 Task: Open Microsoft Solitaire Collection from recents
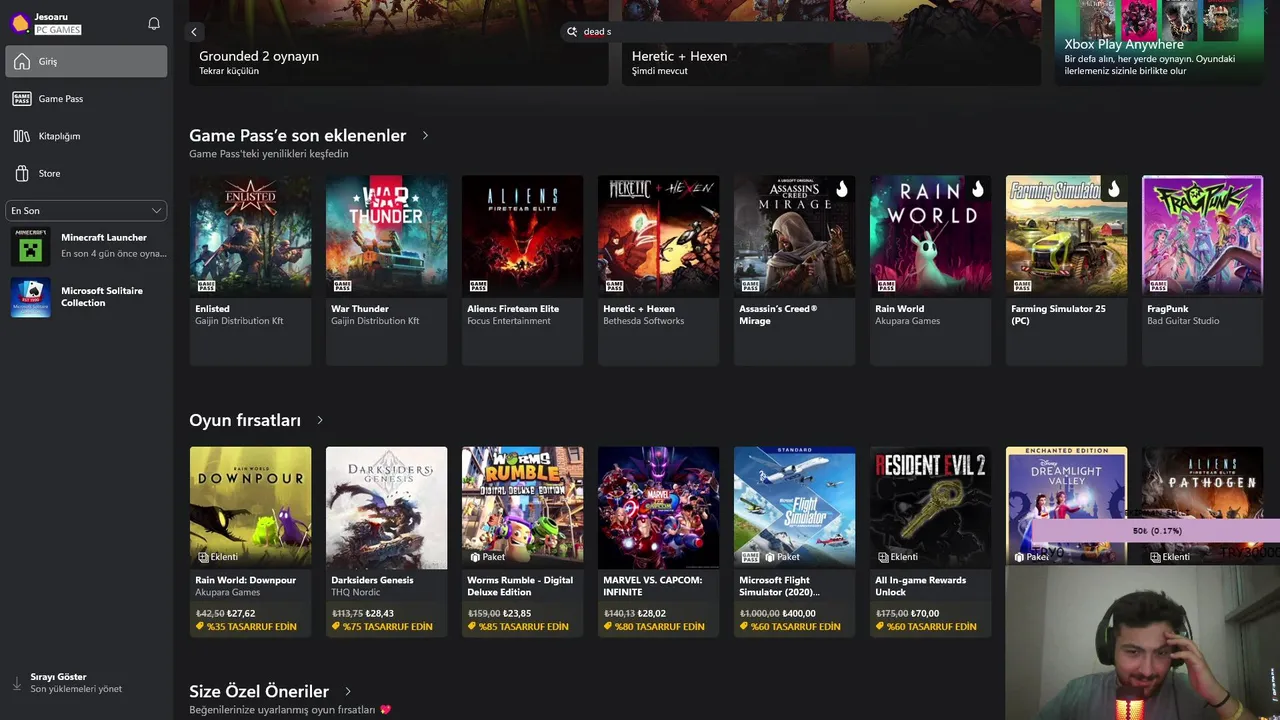point(88,297)
